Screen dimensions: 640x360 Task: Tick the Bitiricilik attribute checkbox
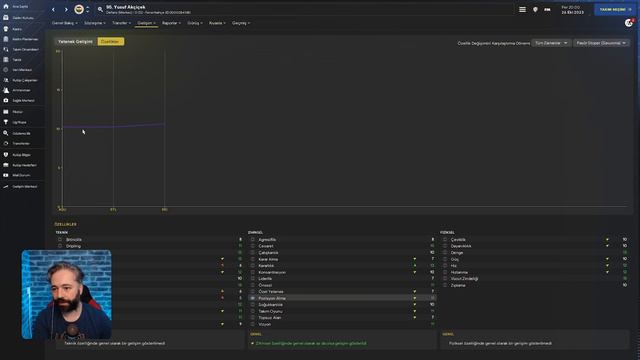coord(60,240)
